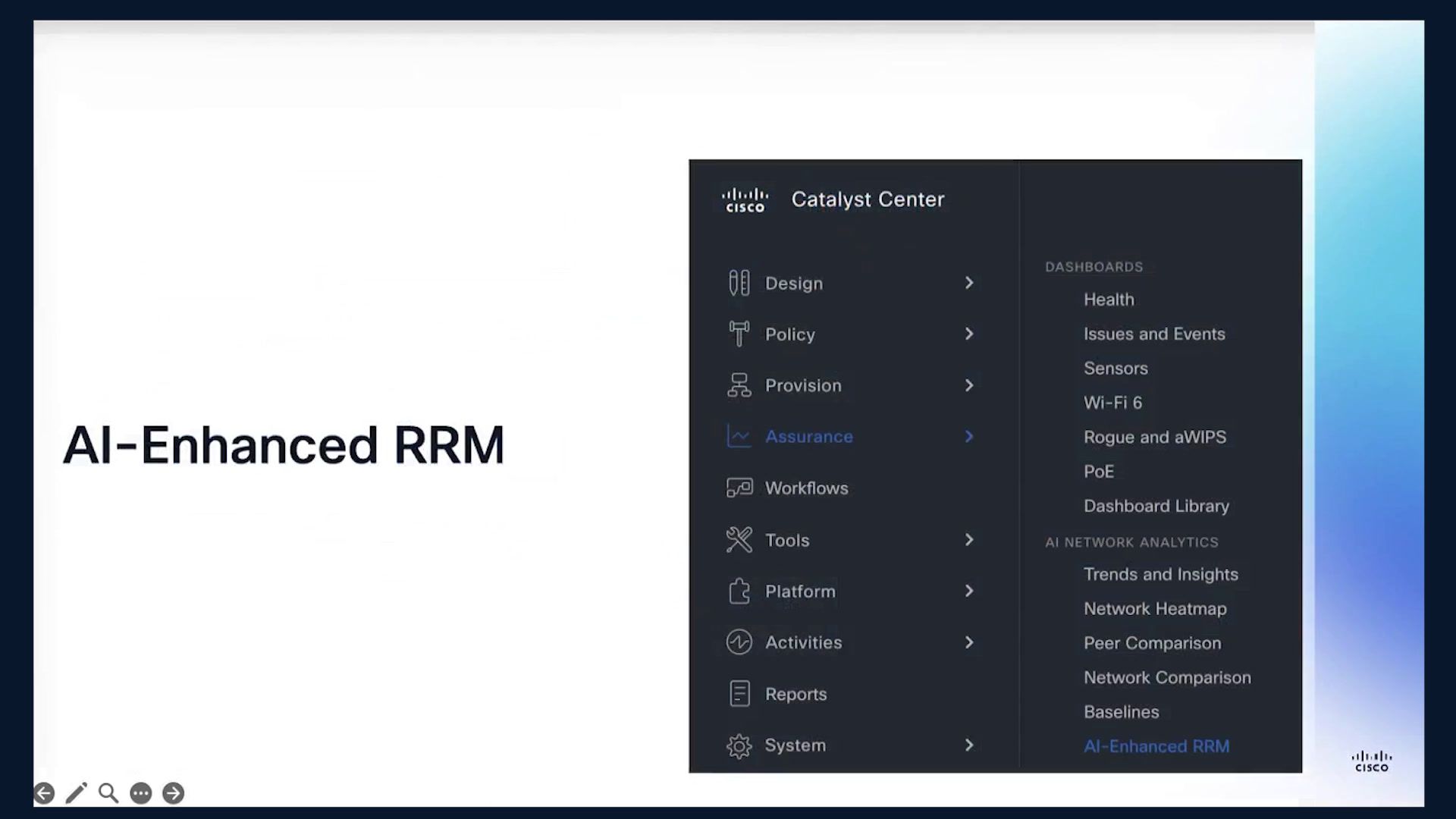
Task: Expand the System submenu chevron
Action: click(x=969, y=745)
